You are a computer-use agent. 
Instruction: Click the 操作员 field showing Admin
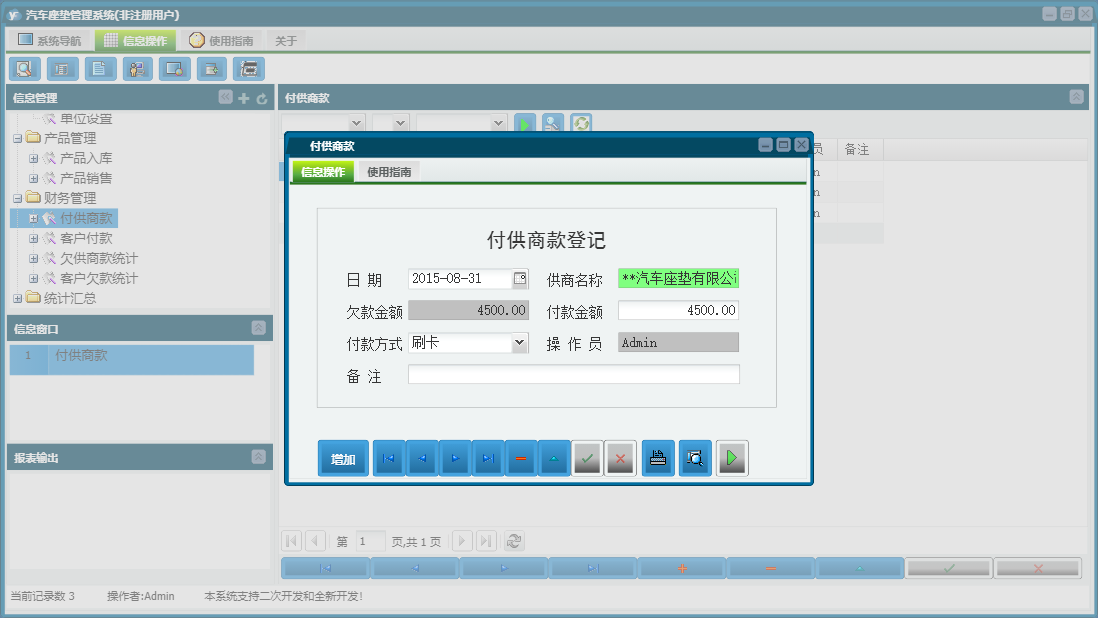679,342
